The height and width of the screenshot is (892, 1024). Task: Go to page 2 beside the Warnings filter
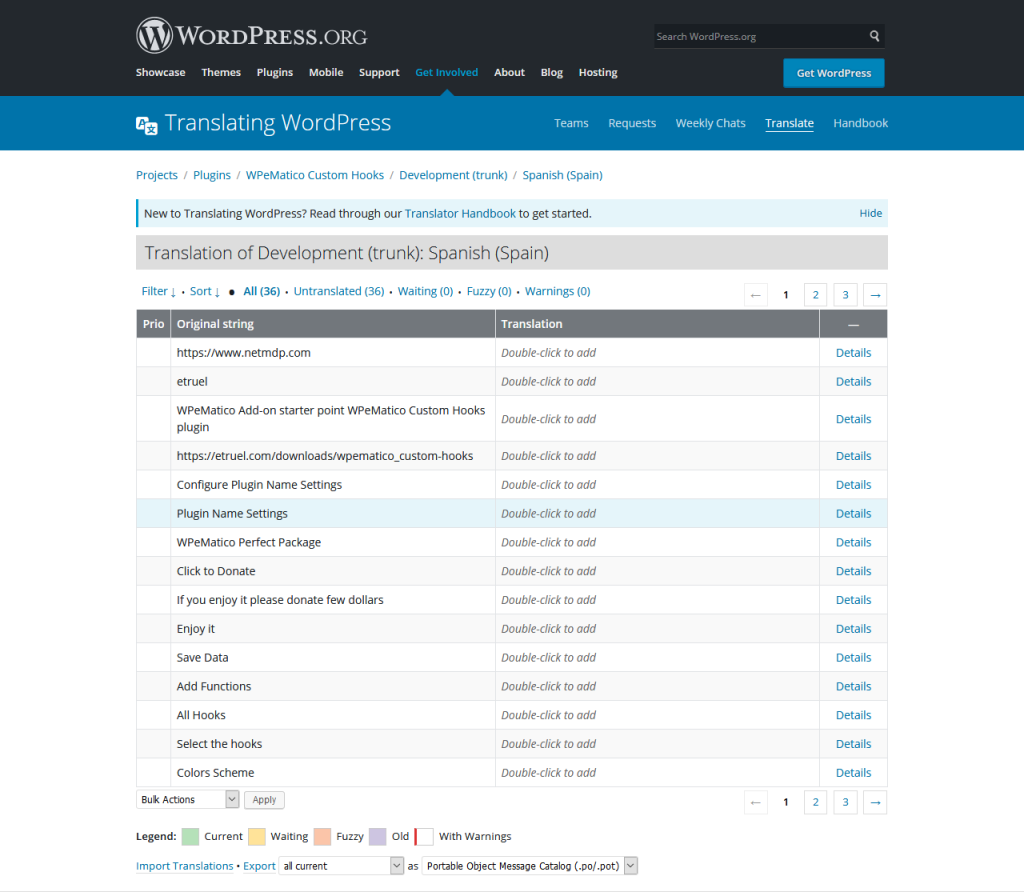point(816,295)
